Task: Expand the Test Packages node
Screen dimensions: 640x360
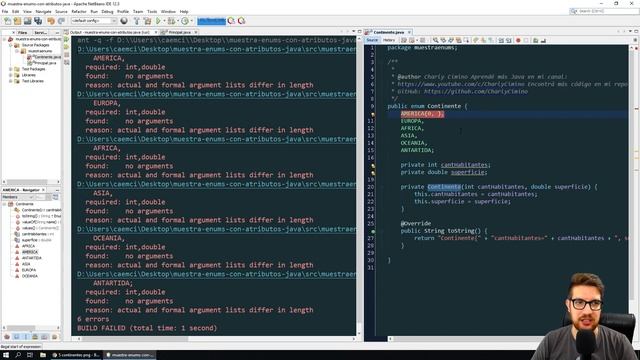Action: (10, 69)
